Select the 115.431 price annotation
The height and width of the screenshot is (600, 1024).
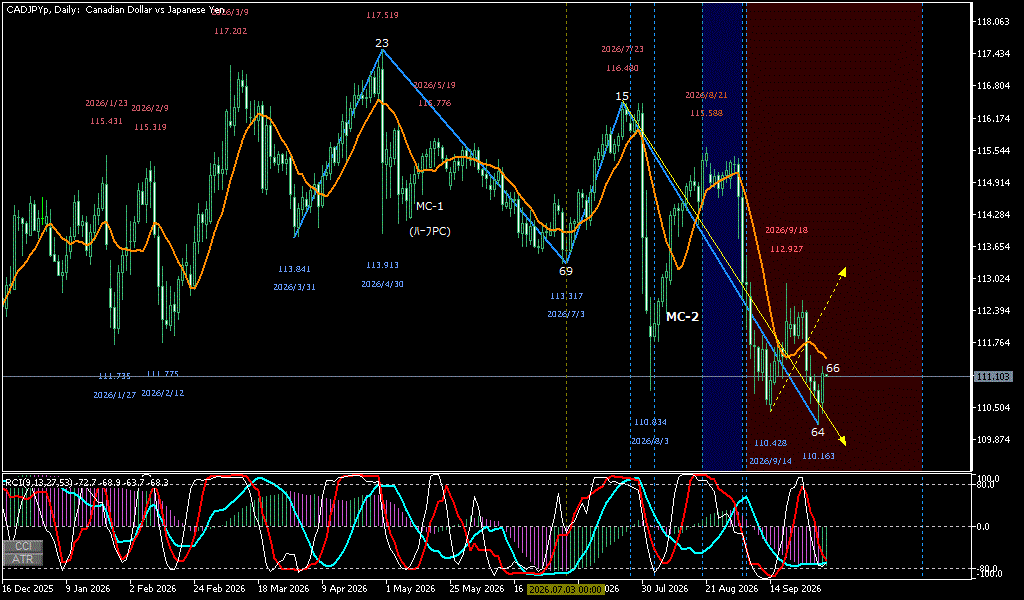click(x=106, y=121)
